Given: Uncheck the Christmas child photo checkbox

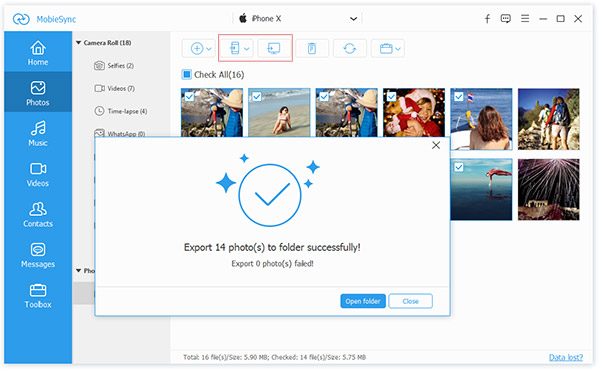Looking at the screenshot, I should click(x=391, y=96).
